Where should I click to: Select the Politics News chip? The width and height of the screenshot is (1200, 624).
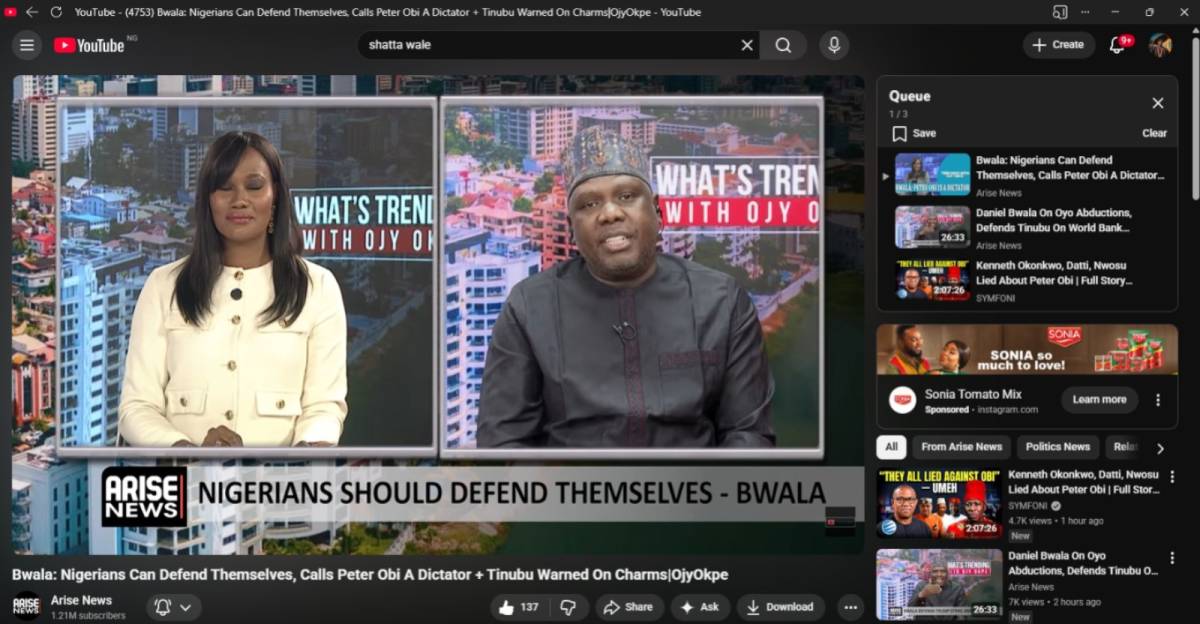pos(1057,447)
